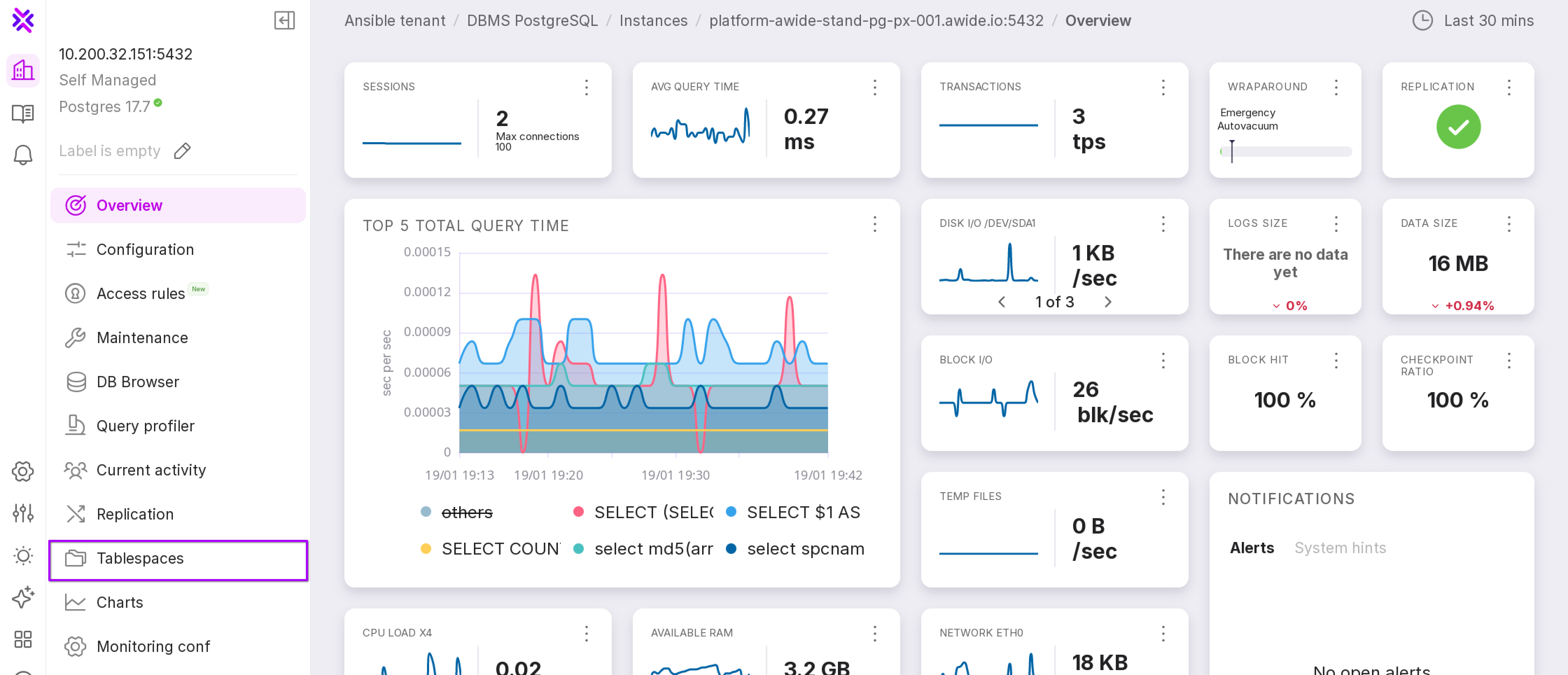Viewport: 1568px width, 675px height.
Task: Click the AI sparkle icon in left rail
Action: pyautogui.click(x=22, y=597)
